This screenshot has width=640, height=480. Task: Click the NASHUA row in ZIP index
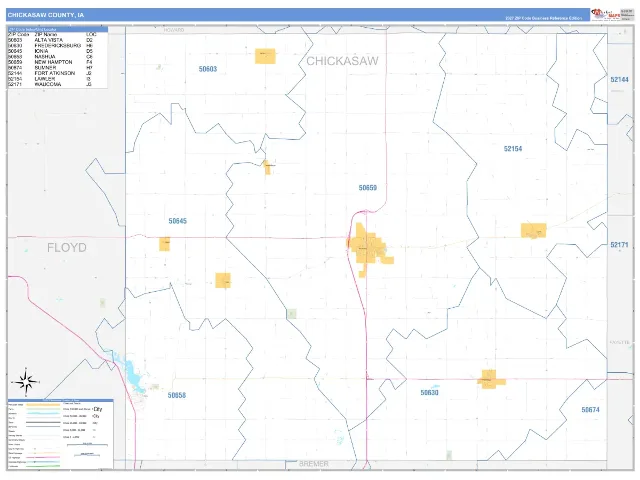pyautogui.click(x=51, y=57)
